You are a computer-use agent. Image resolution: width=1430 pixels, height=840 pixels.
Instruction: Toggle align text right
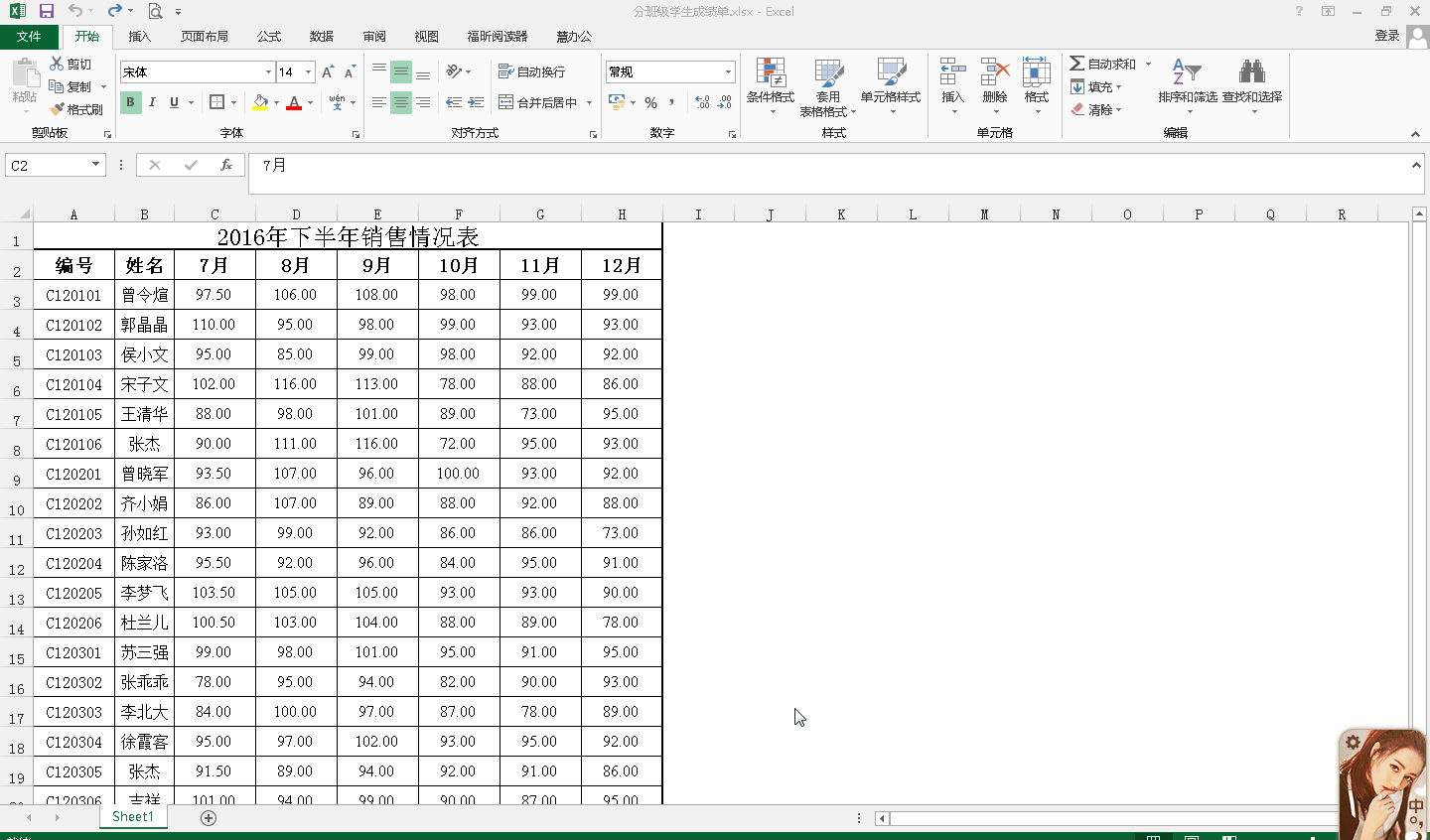coord(423,102)
